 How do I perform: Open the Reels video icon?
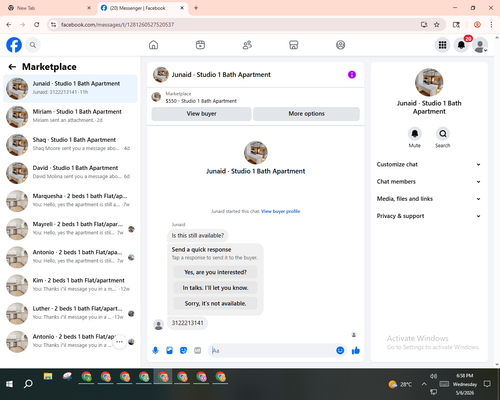pyautogui.click(x=200, y=45)
